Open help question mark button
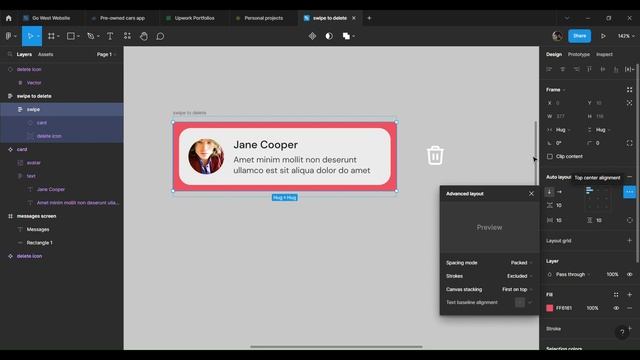The image size is (640, 360). pyautogui.click(x=622, y=332)
